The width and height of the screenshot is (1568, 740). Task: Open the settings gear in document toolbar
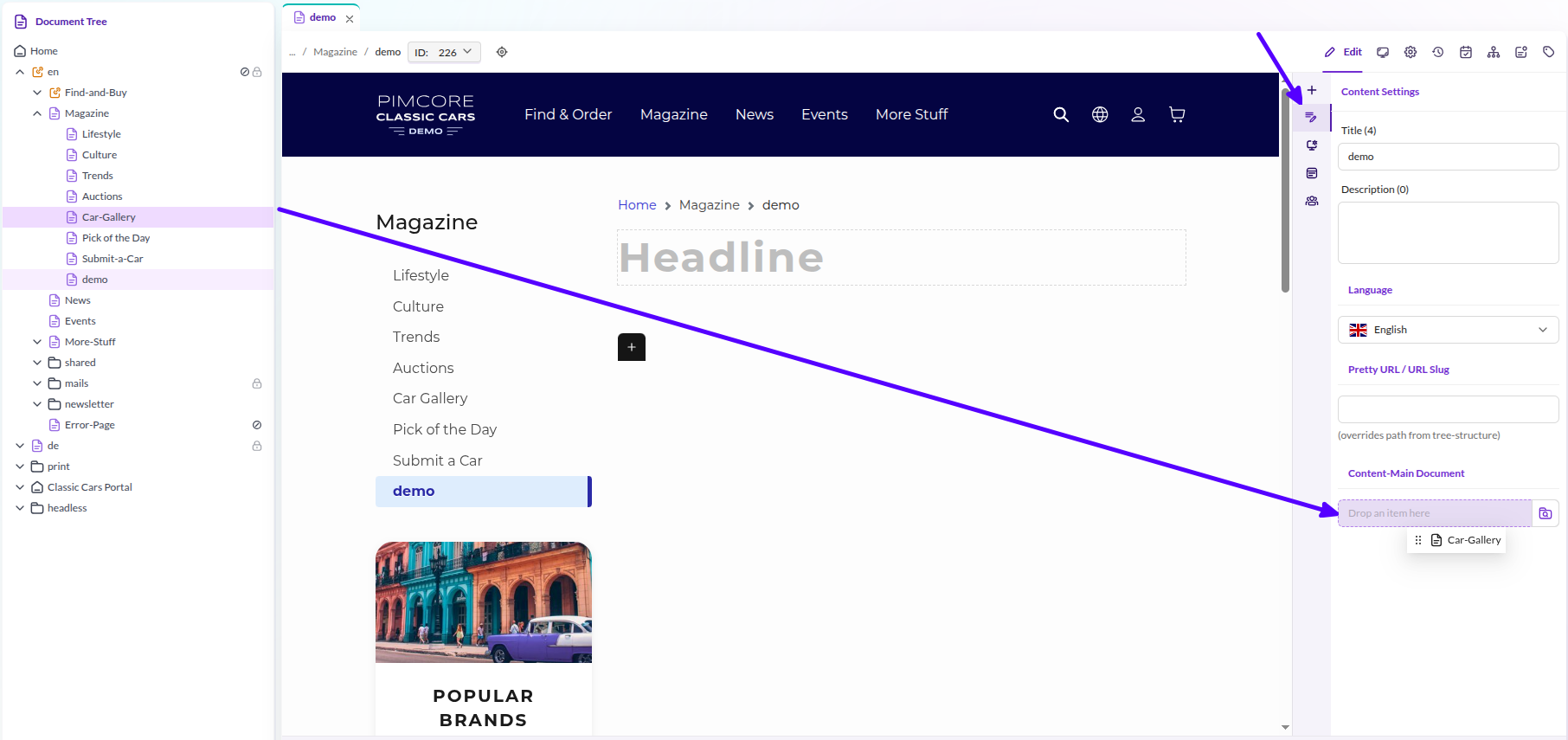coord(1411,52)
